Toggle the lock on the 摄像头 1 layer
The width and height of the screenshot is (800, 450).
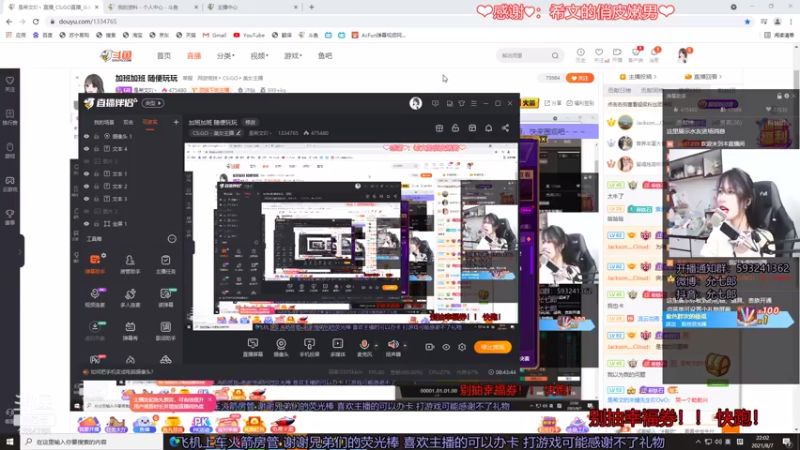point(96,136)
